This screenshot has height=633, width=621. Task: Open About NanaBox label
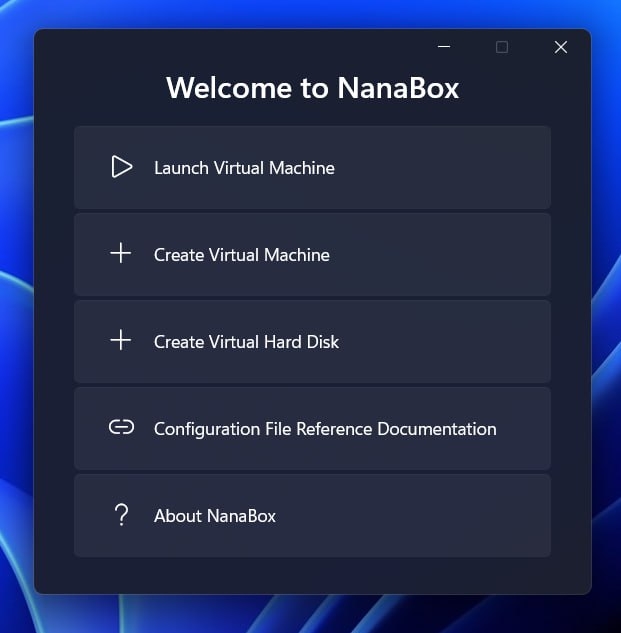215,516
